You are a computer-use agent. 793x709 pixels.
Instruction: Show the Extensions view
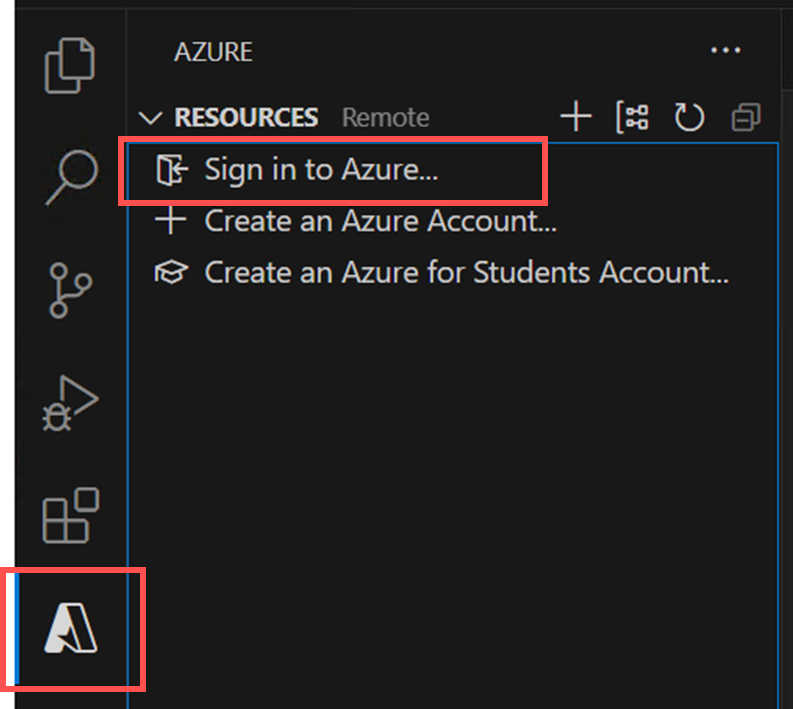pyautogui.click(x=70, y=516)
